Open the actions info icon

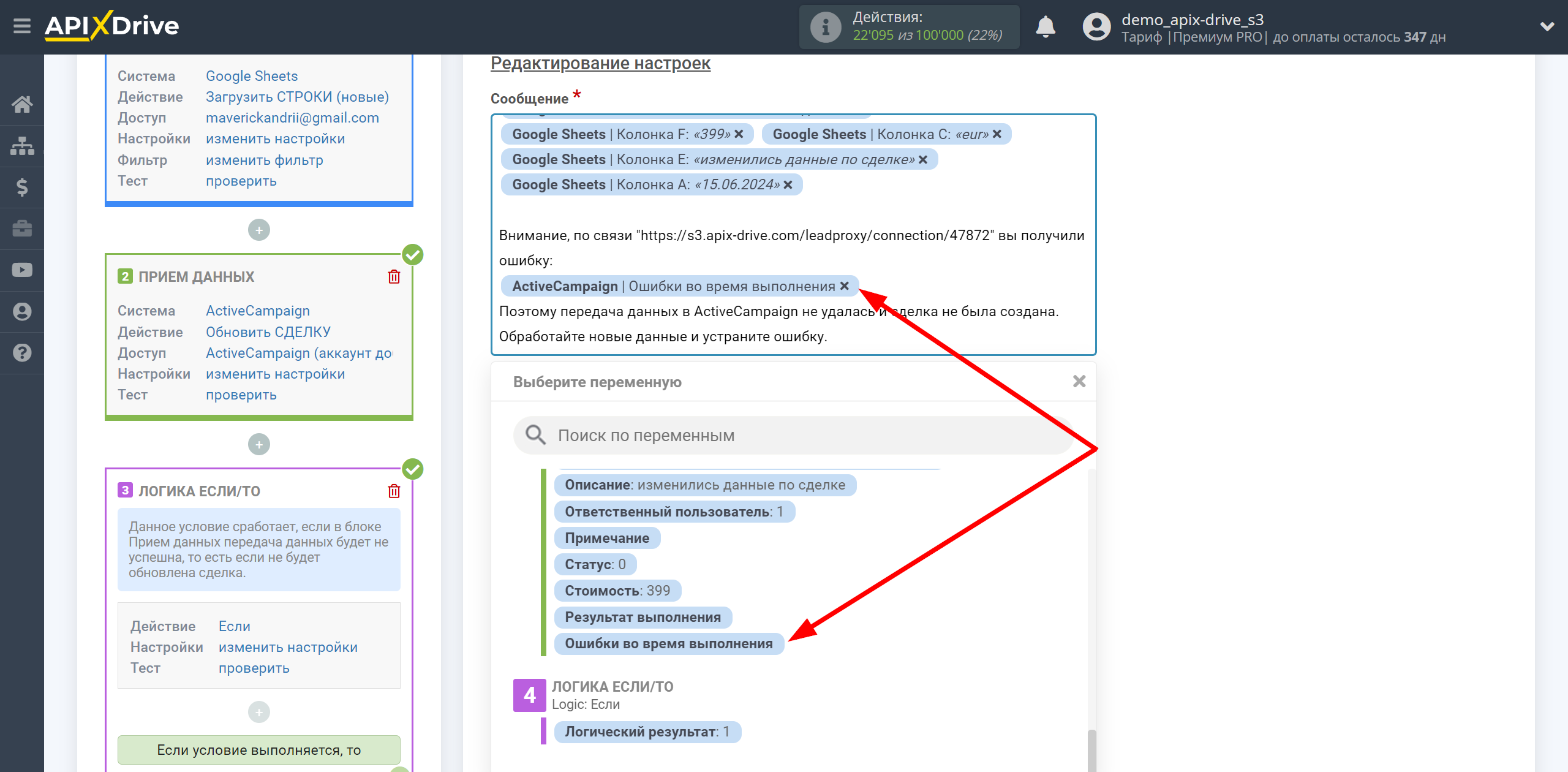[825, 27]
